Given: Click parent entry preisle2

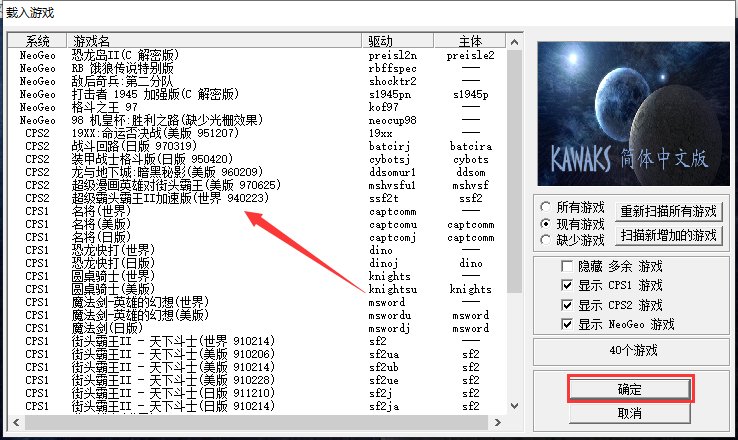Looking at the screenshot, I should click(470, 55).
